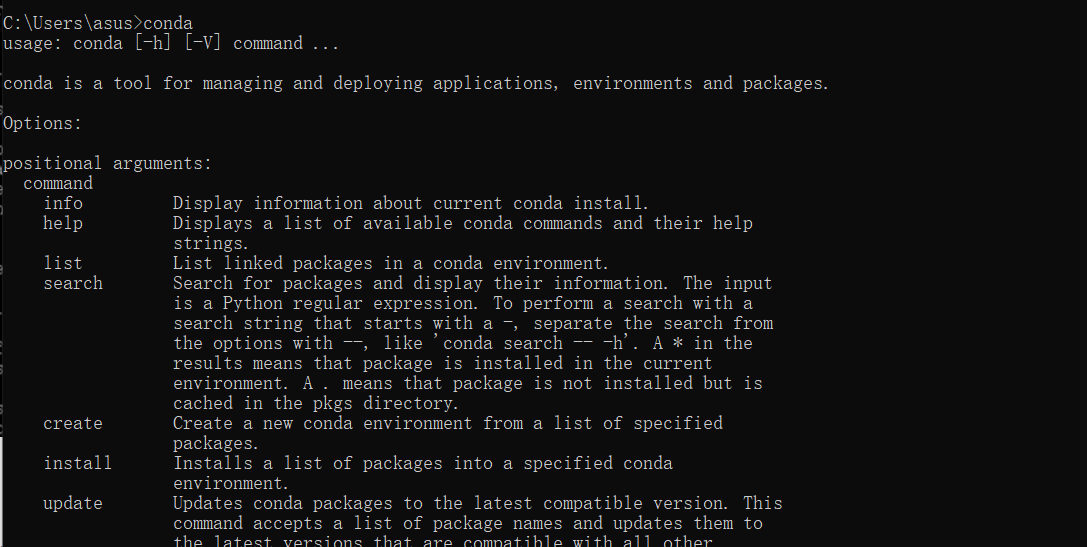
Task: Select the 'positional arguments:' heading
Action: 107,164
